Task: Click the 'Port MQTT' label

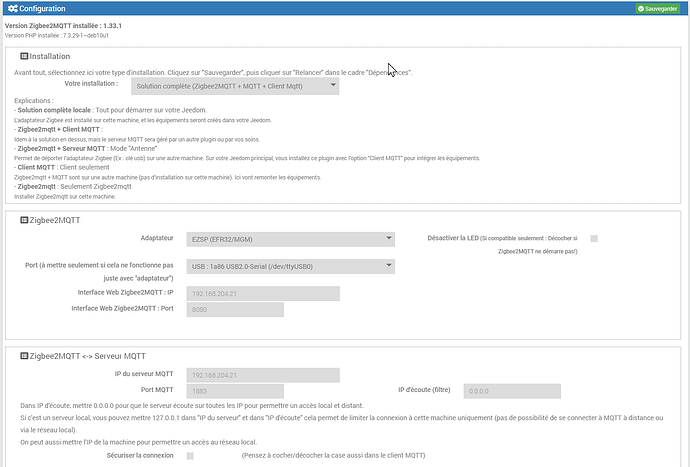Action: point(157,390)
